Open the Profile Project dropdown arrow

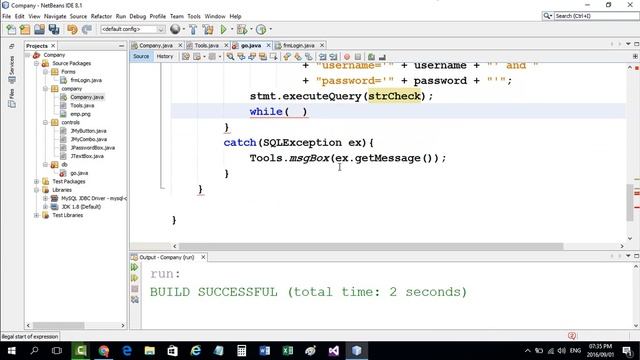tap(270, 29)
